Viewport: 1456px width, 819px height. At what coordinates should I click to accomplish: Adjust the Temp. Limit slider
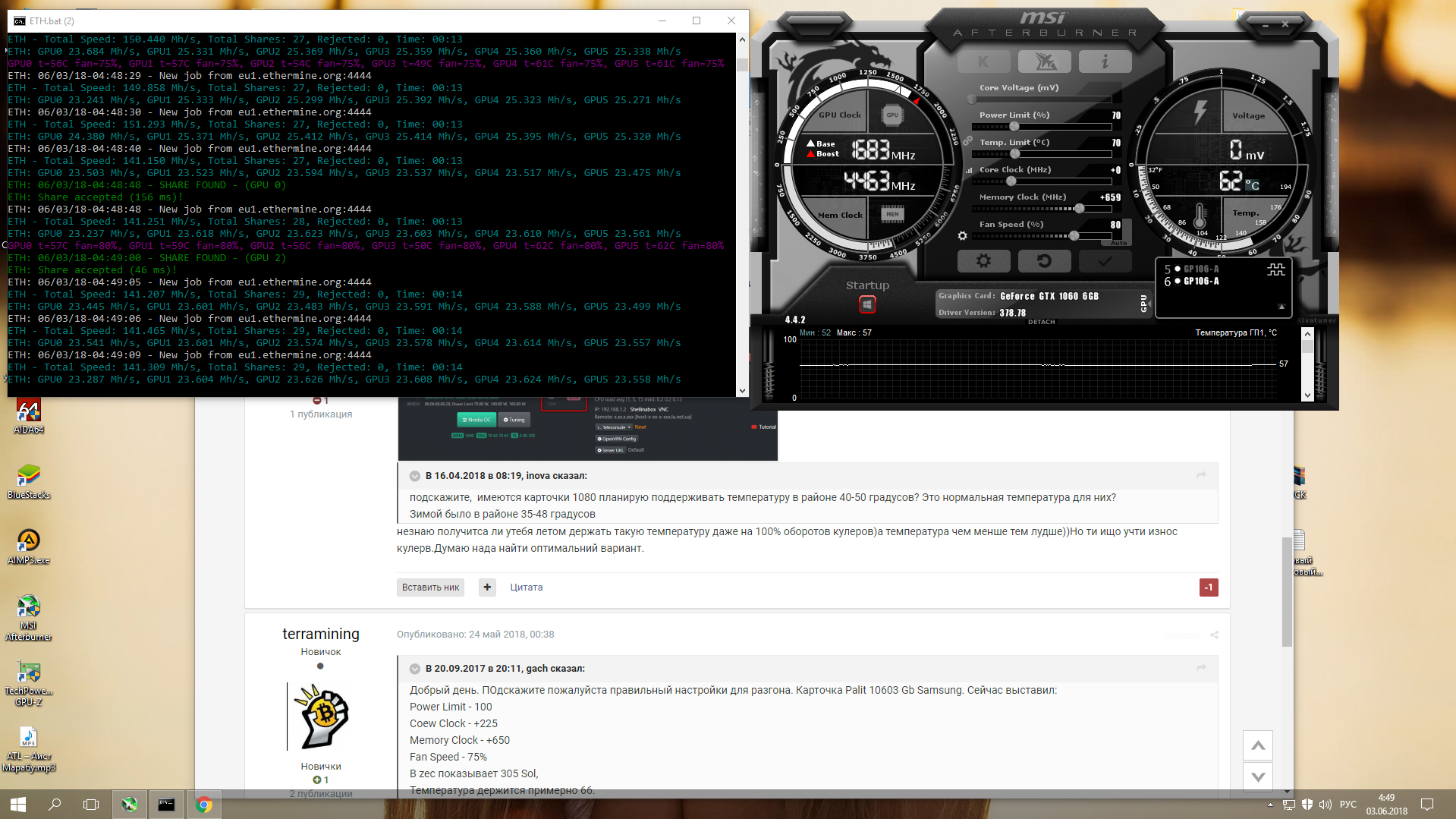pyautogui.click(x=1014, y=154)
